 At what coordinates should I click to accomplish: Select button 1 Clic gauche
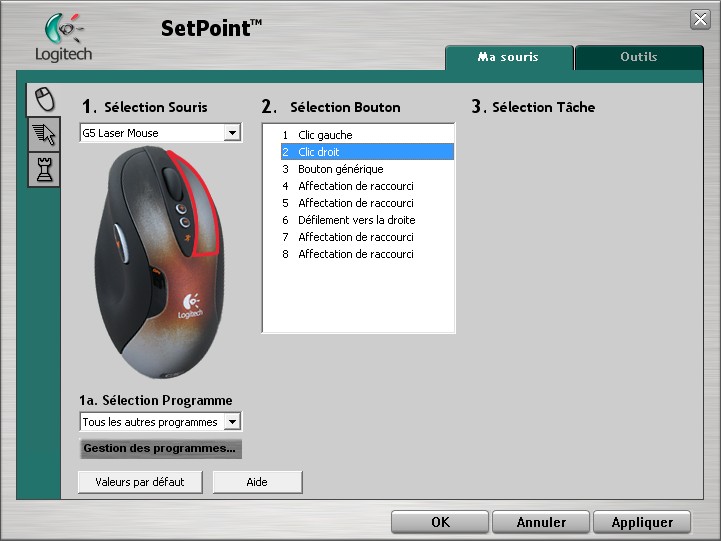click(367, 135)
